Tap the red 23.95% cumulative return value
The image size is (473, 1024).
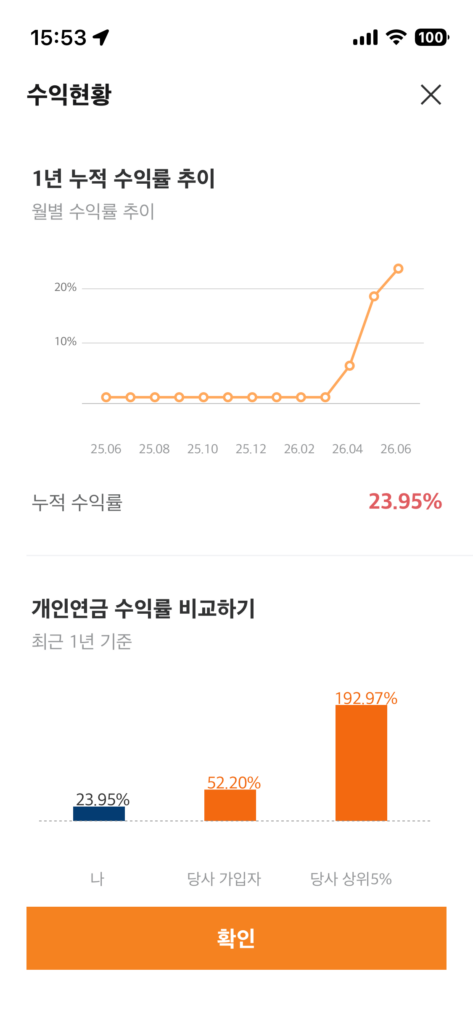[x=405, y=502]
